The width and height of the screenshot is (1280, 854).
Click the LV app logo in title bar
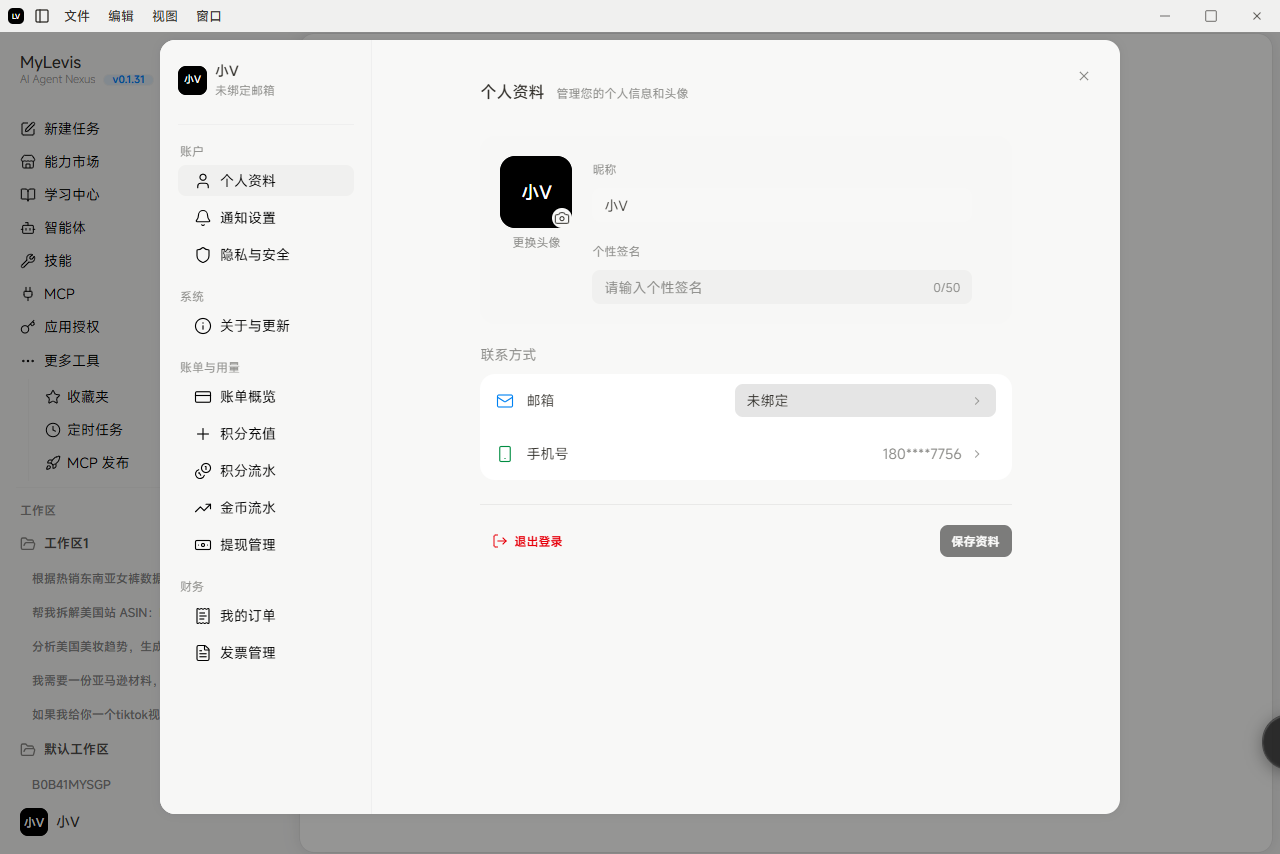click(16, 16)
